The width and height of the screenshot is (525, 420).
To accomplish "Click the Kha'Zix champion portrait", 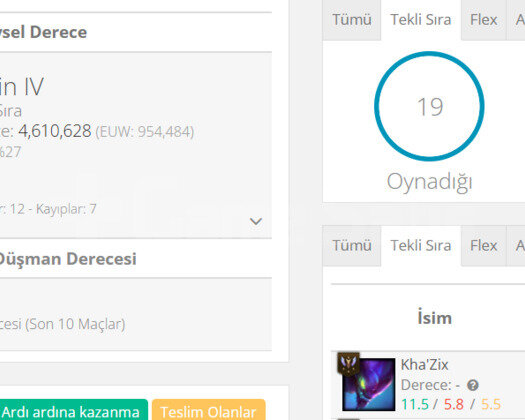I will [x=368, y=384].
